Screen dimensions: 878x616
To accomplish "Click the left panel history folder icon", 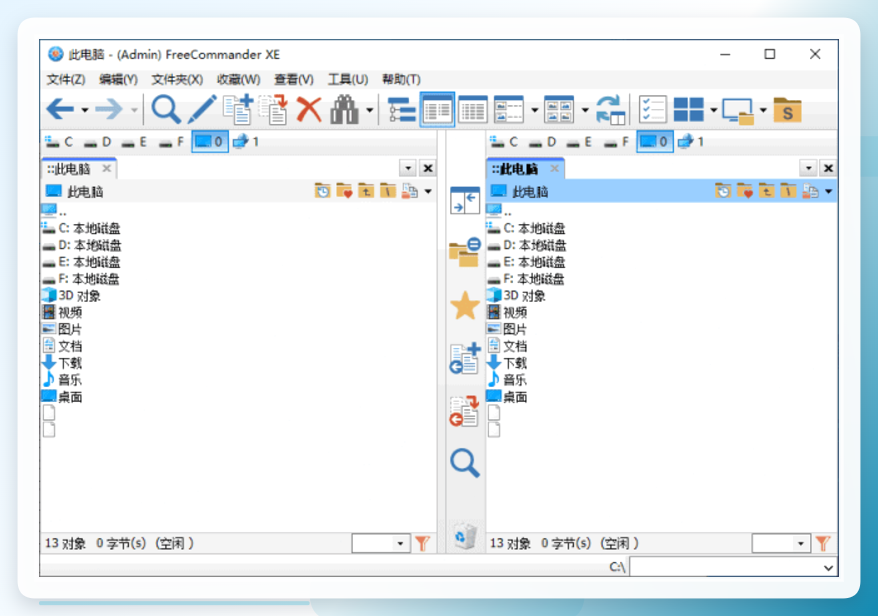I will point(323,192).
